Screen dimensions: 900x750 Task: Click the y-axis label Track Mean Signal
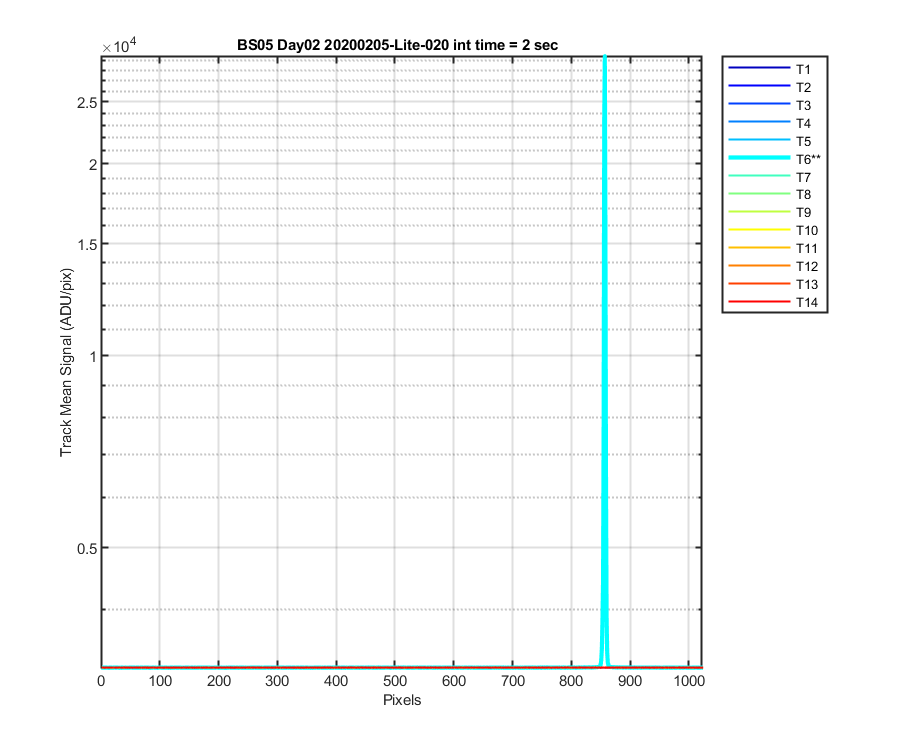[x=66, y=362]
